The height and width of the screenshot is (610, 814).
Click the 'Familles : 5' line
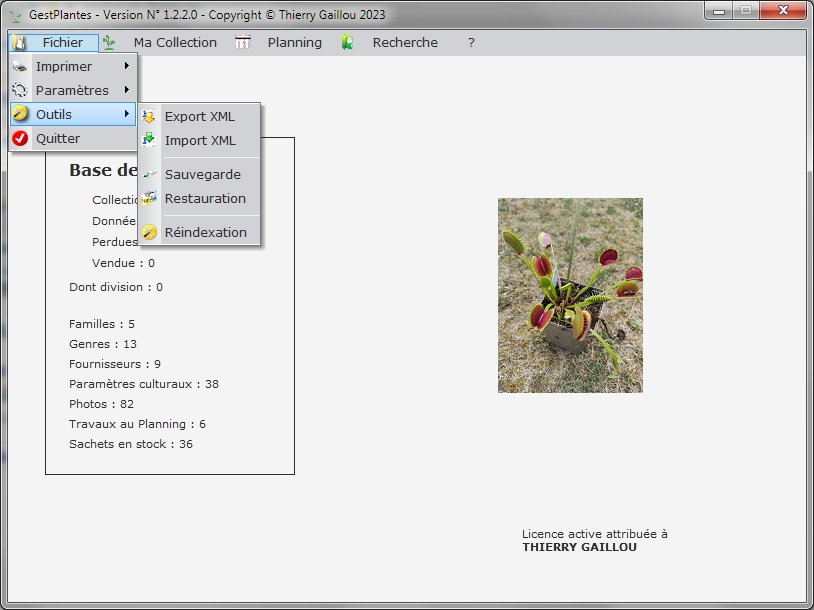click(x=102, y=324)
